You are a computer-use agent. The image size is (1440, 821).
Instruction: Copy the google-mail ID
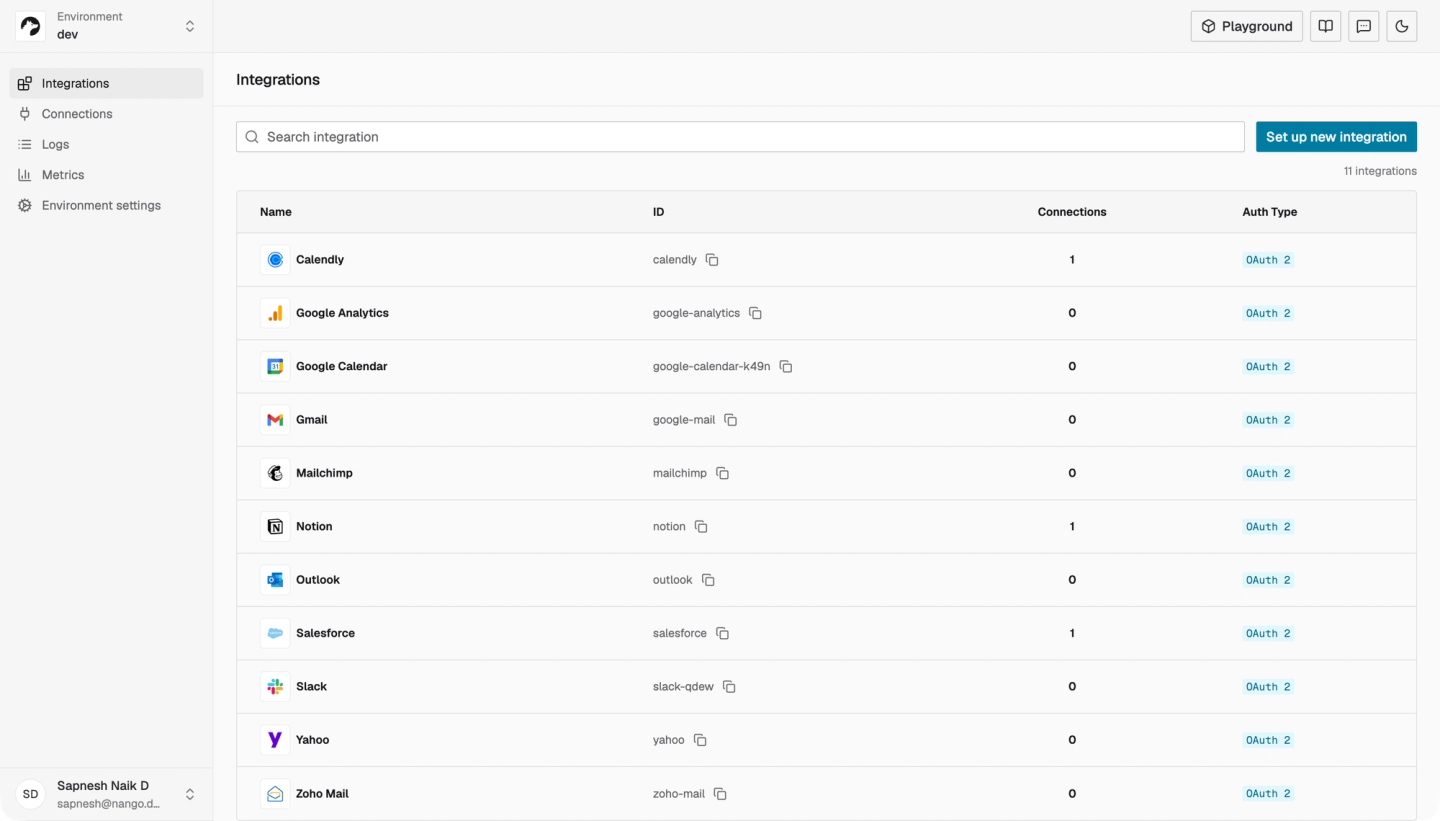pos(731,420)
